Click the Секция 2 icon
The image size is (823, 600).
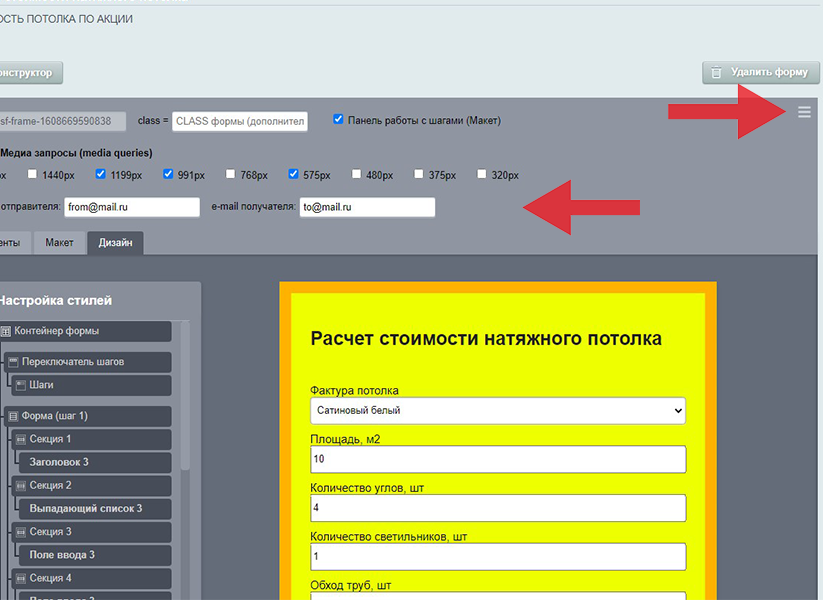[x=21, y=485]
